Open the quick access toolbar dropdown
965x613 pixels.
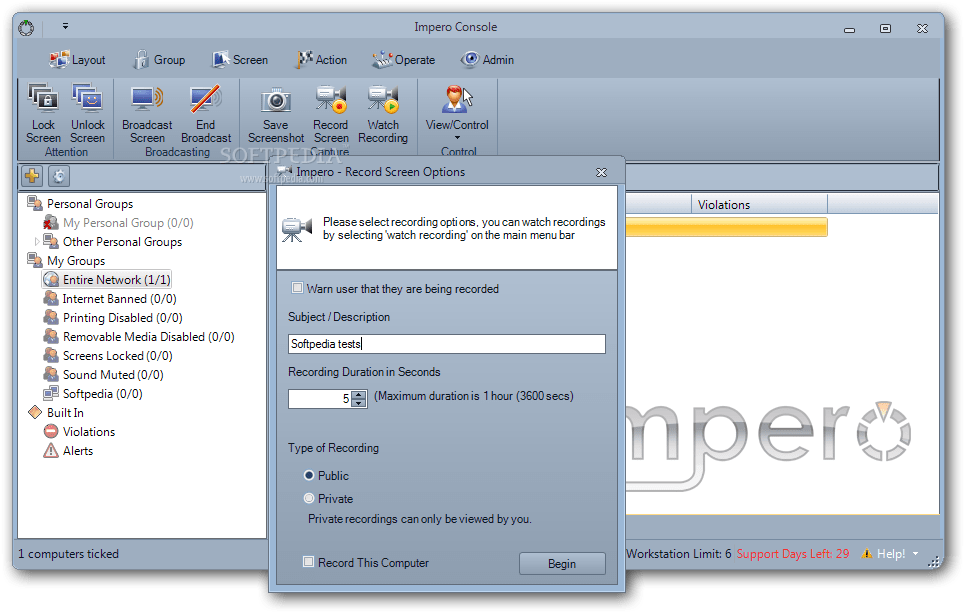click(x=65, y=26)
